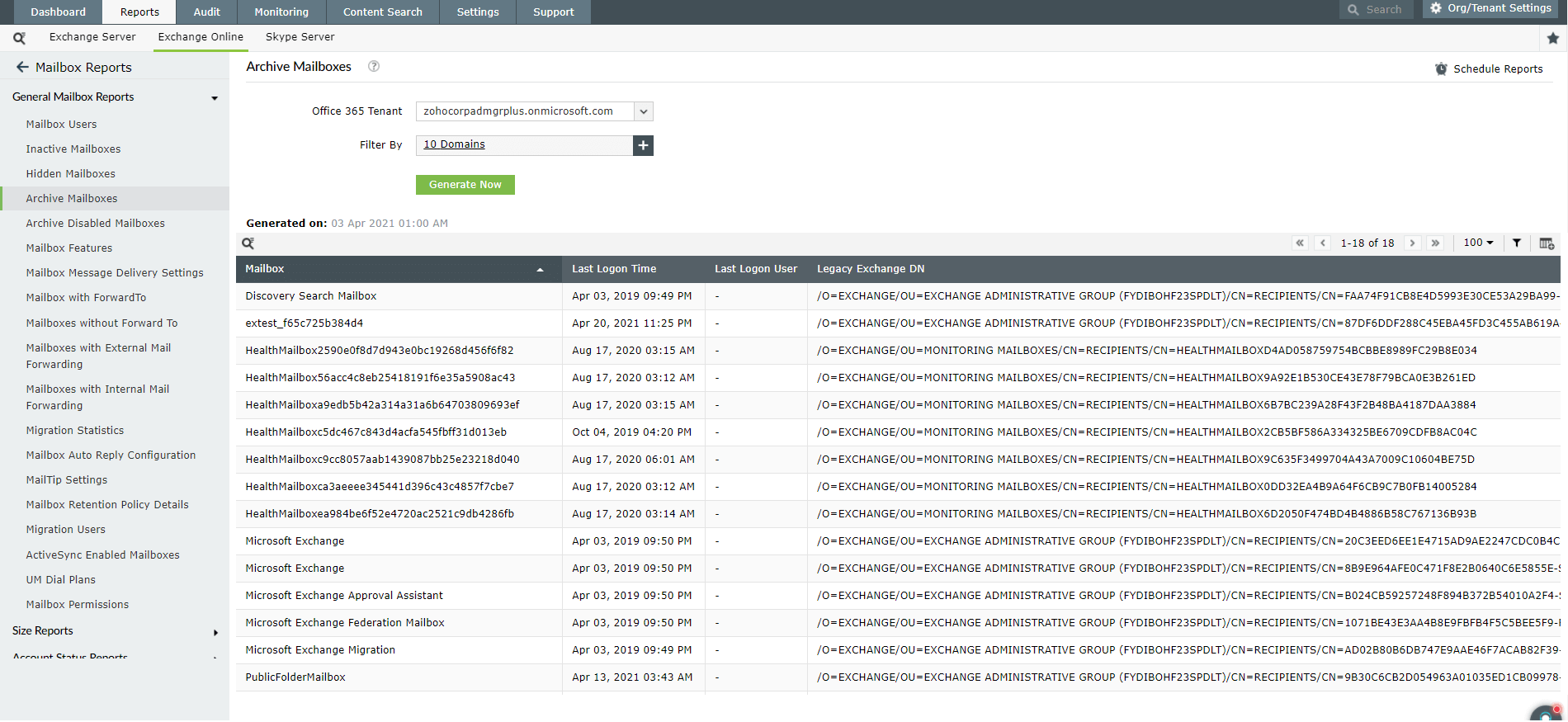Sort by the Mailbox column arrow

540,270
